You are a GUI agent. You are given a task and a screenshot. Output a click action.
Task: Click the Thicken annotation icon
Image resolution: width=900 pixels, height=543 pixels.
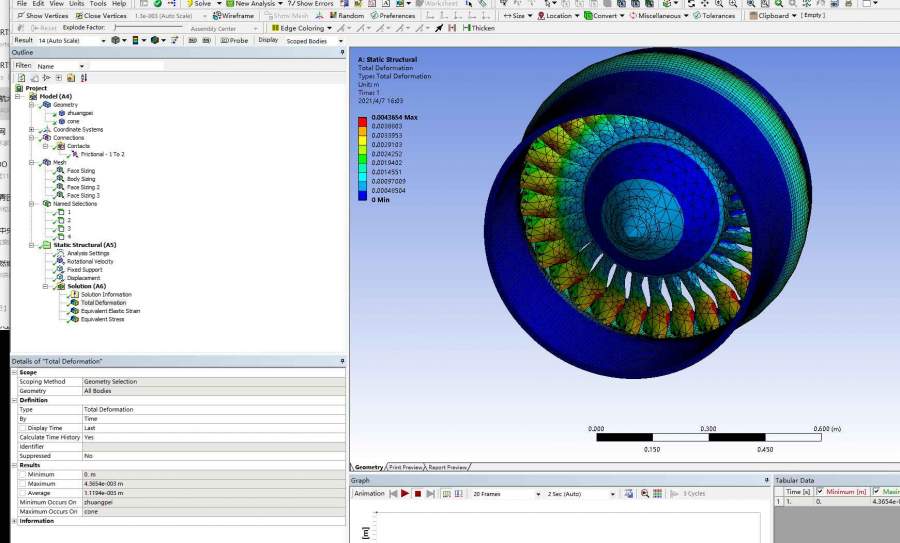pyautogui.click(x=478, y=28)
